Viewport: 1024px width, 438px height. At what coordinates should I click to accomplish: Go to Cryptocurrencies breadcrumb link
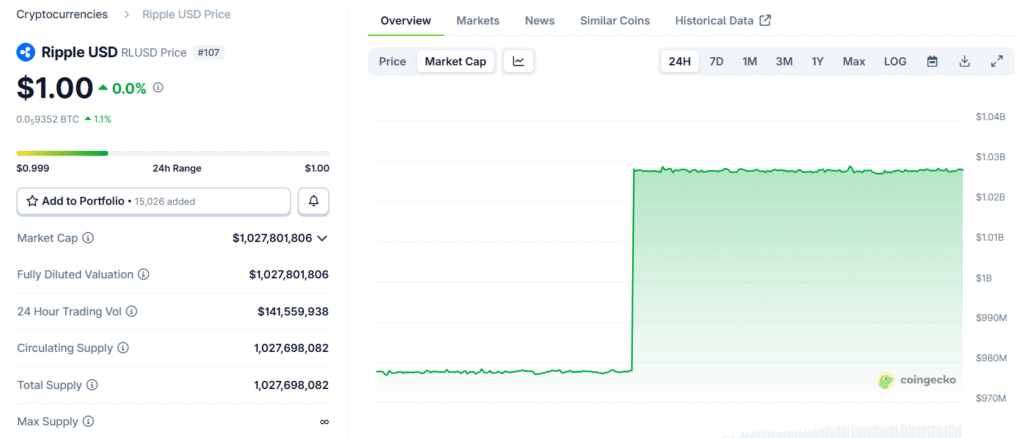pos(62,14)
